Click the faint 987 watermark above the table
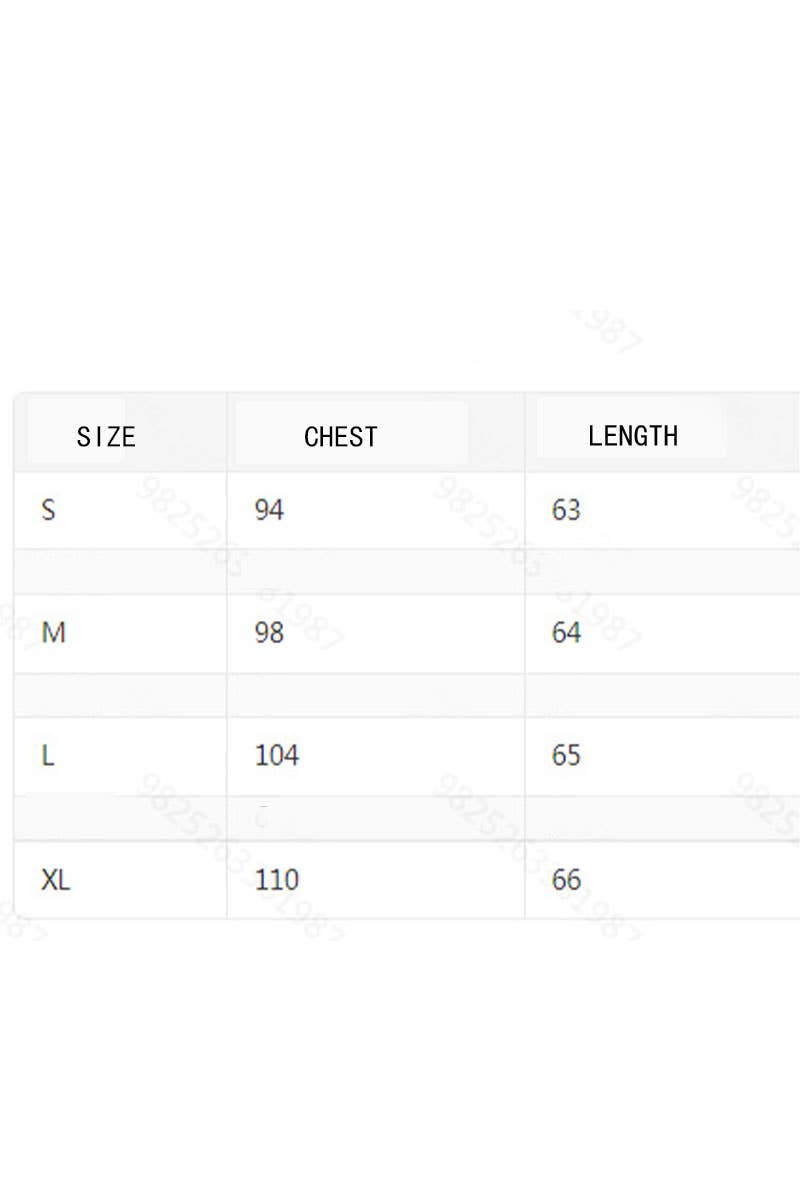The width and height of the screenshot is (800, 1200). 606,332
